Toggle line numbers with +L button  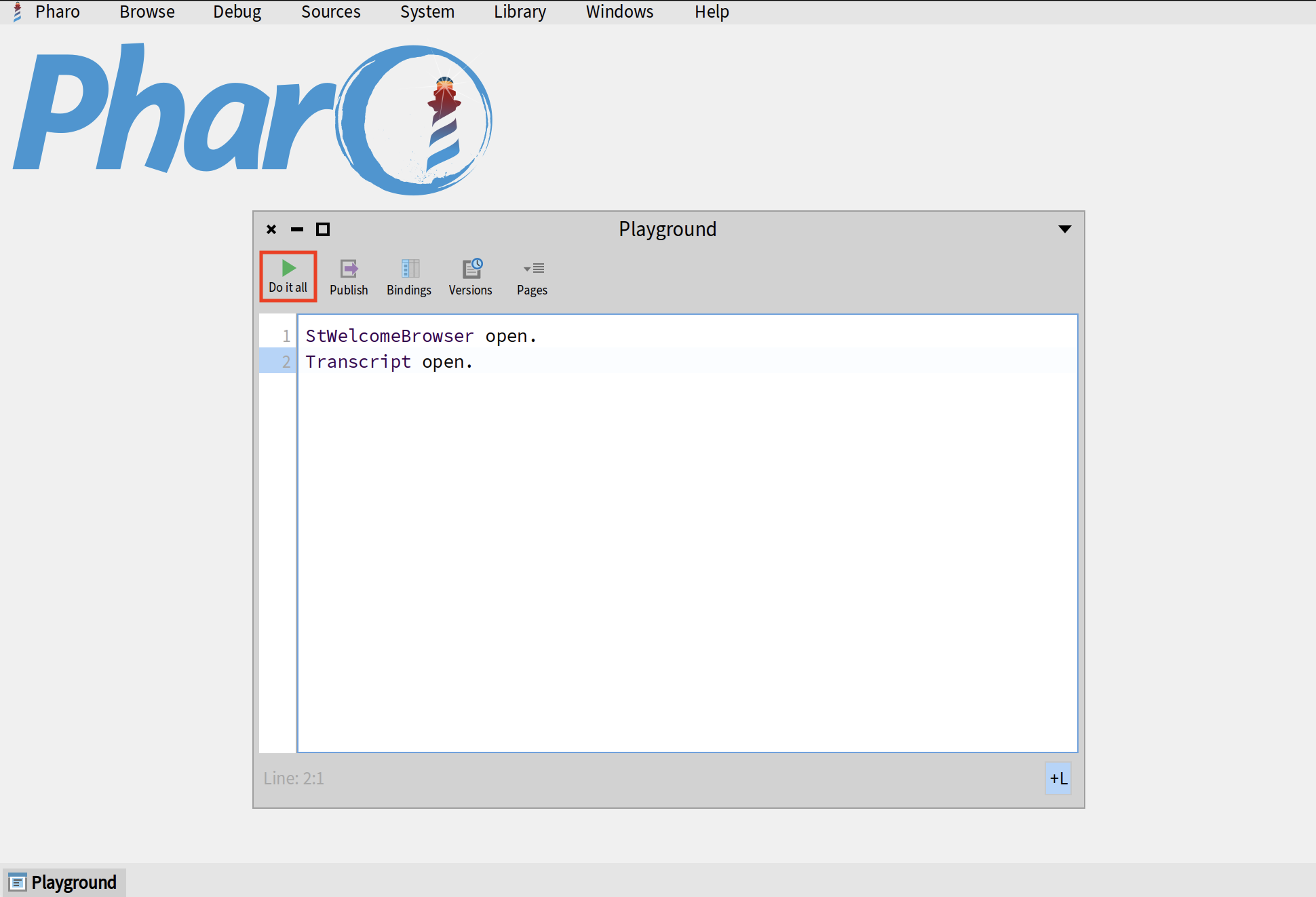point(1058,778)
